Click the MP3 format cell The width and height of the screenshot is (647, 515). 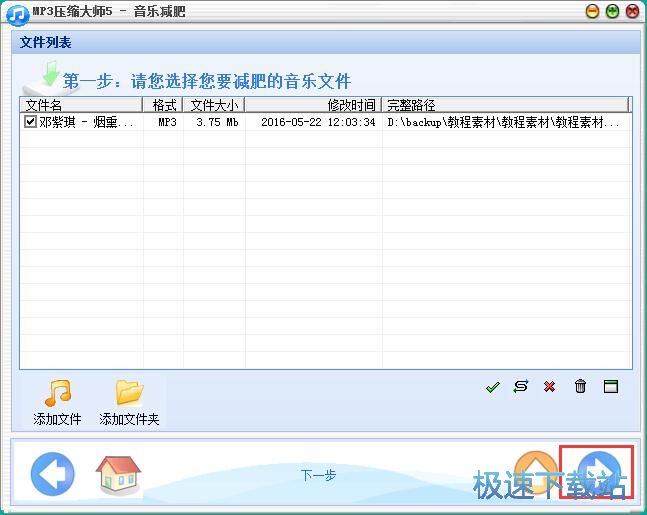click(x=168, y=122)
